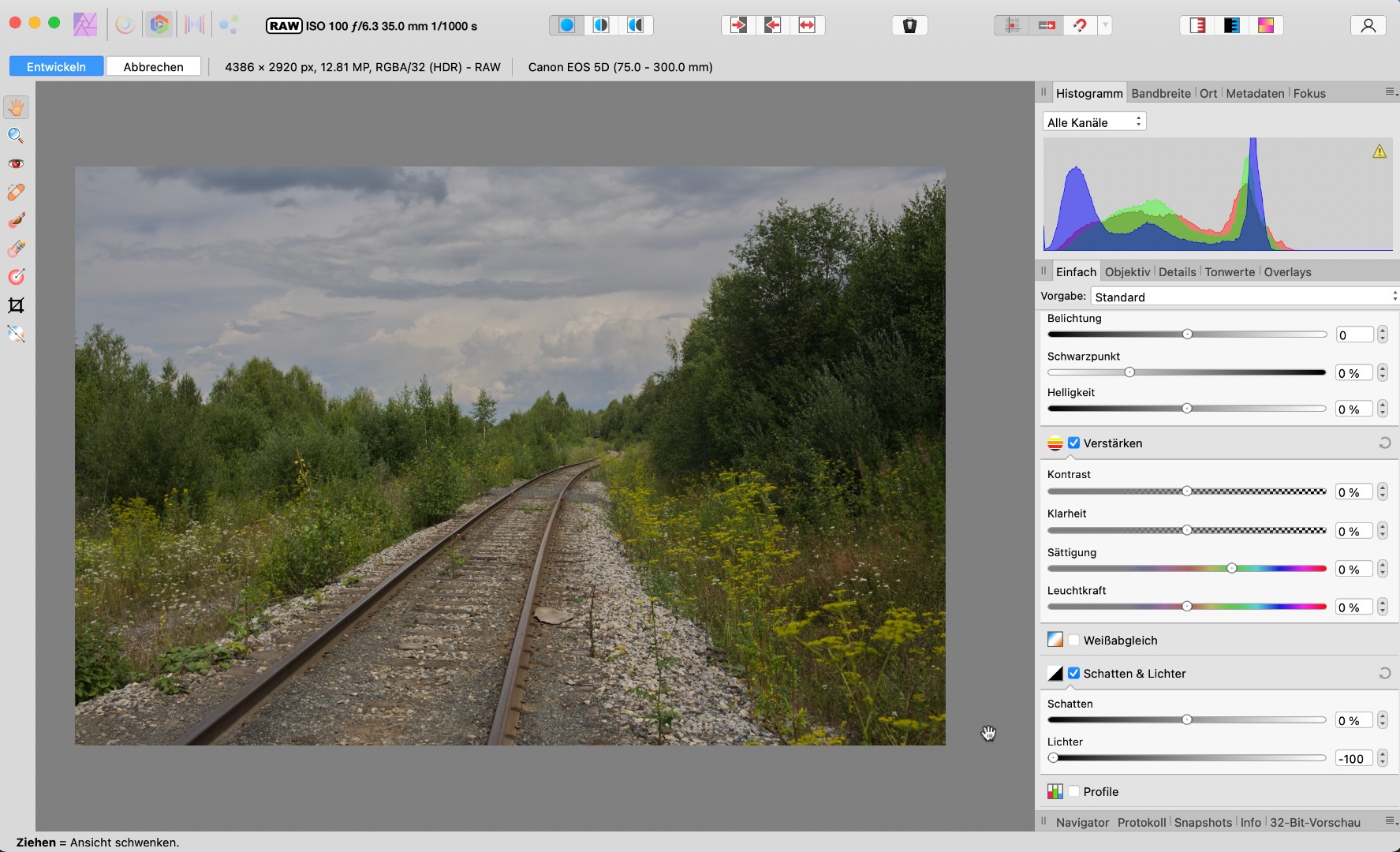
Task: Select the Blemish Removal bandage tool
Action: pos(16,192)
